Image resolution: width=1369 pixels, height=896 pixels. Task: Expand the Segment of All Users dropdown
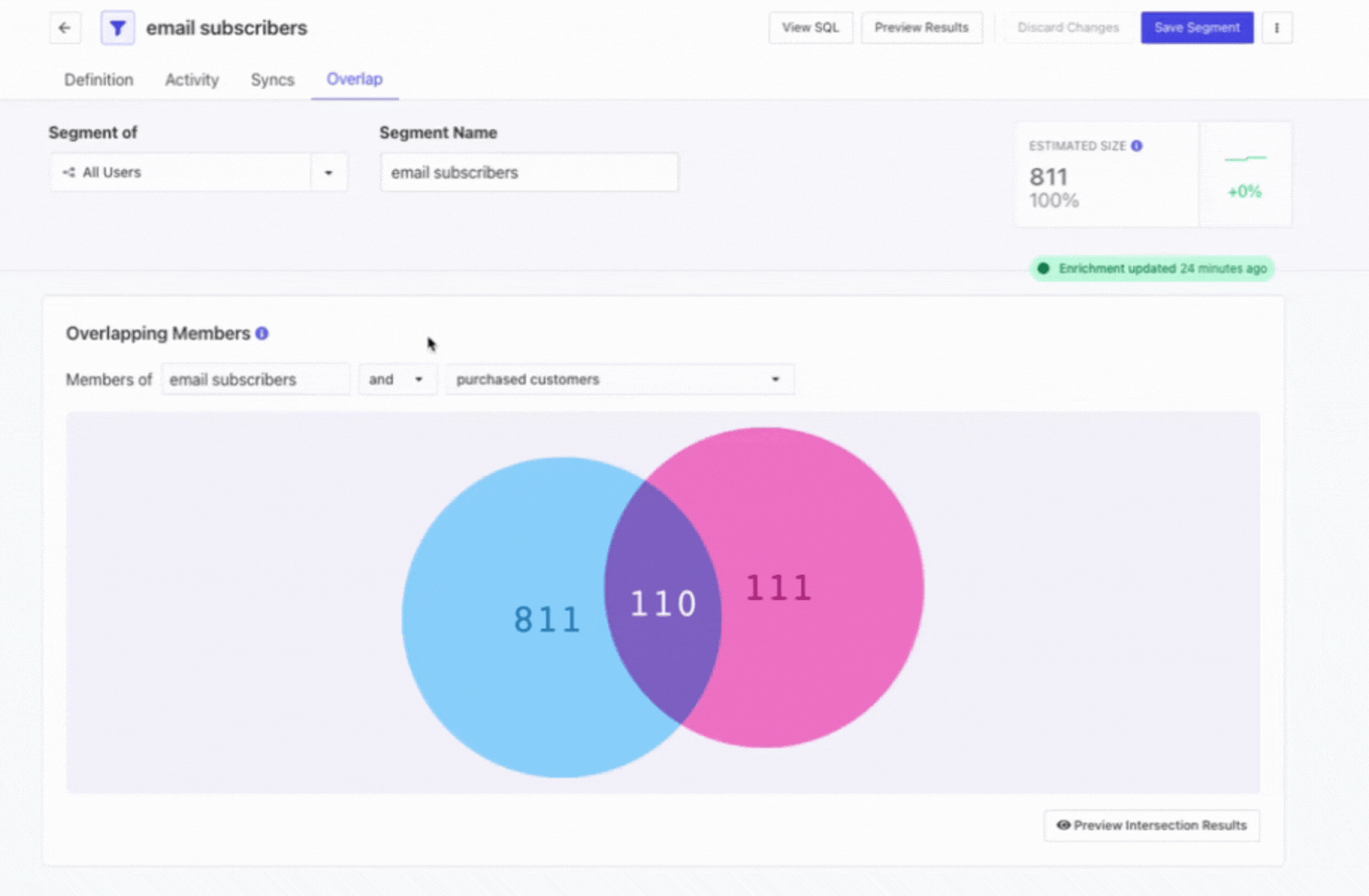tap(329, 173)
